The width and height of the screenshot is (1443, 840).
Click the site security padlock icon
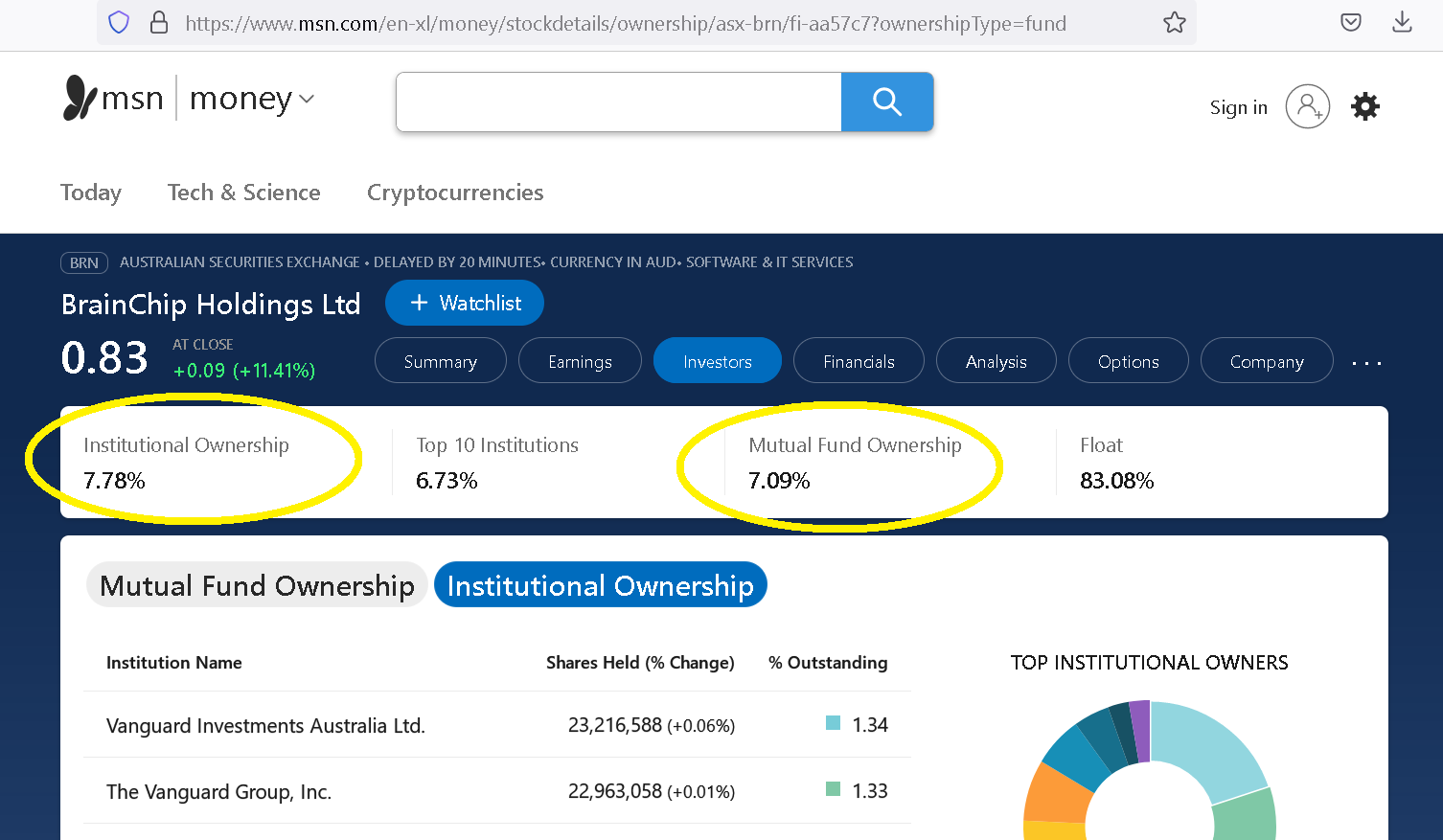(x=159, y=23)
